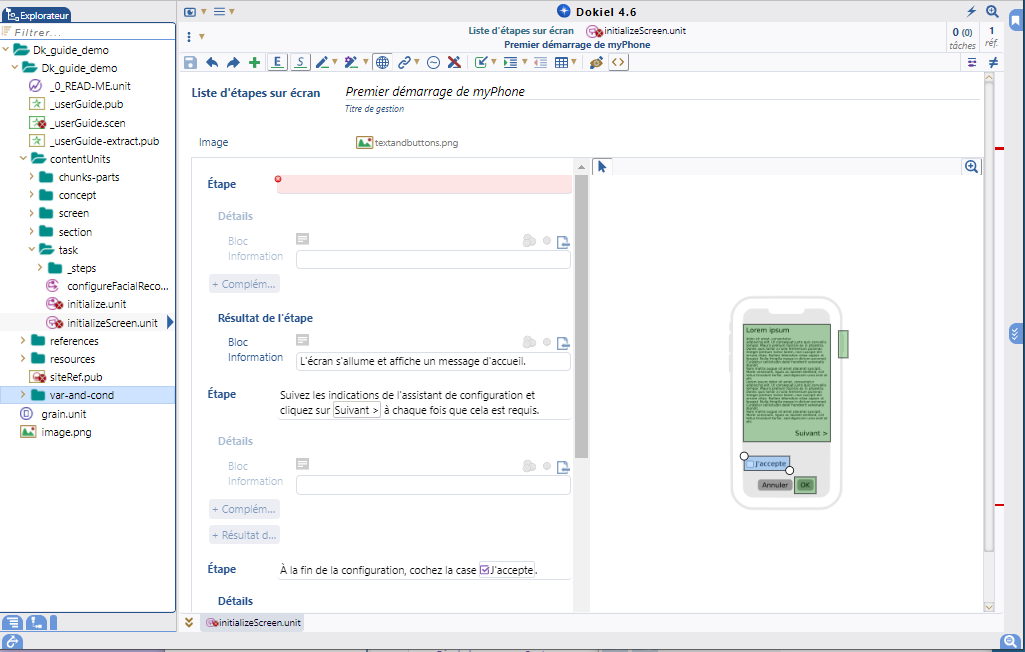This screenshot has height=652, width=1025.
Task: Expand the screen folder
Action: click(31, 213)
